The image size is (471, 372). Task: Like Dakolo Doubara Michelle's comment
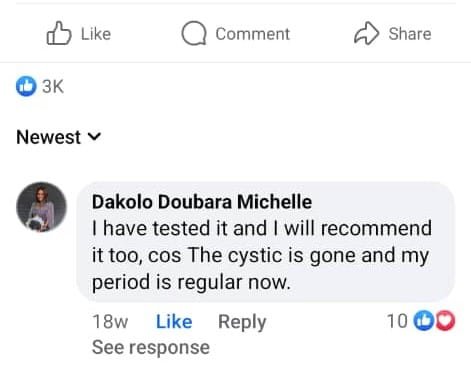click(174, 322)
